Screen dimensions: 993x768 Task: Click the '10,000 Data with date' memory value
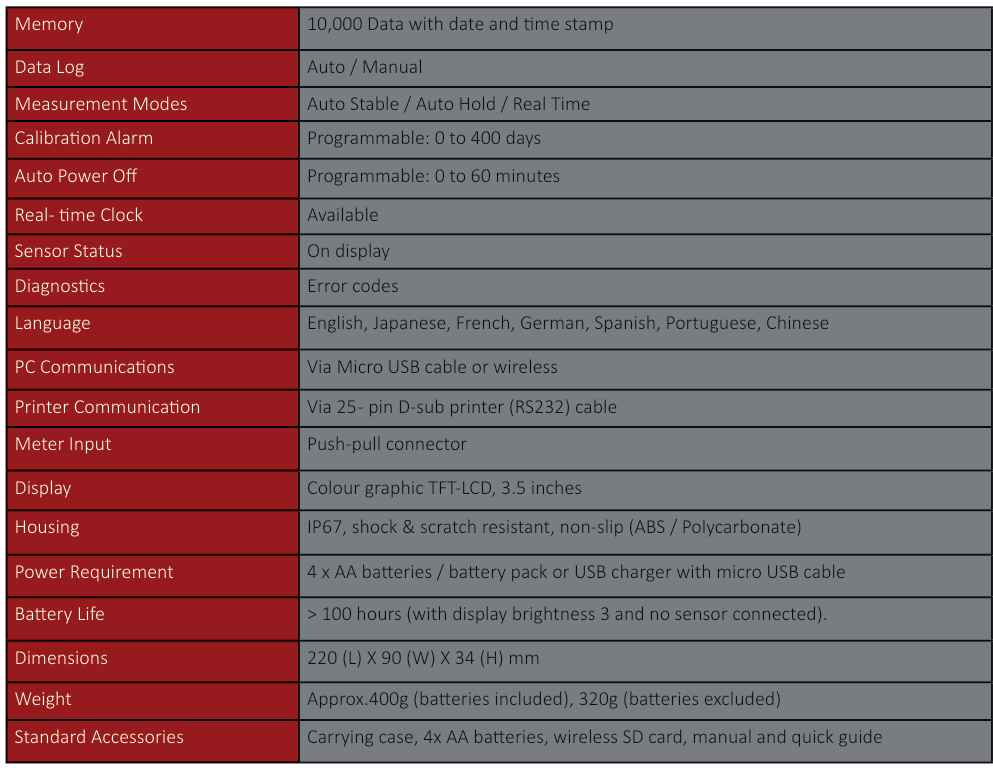pyautogui.click(x=460, y=25)
